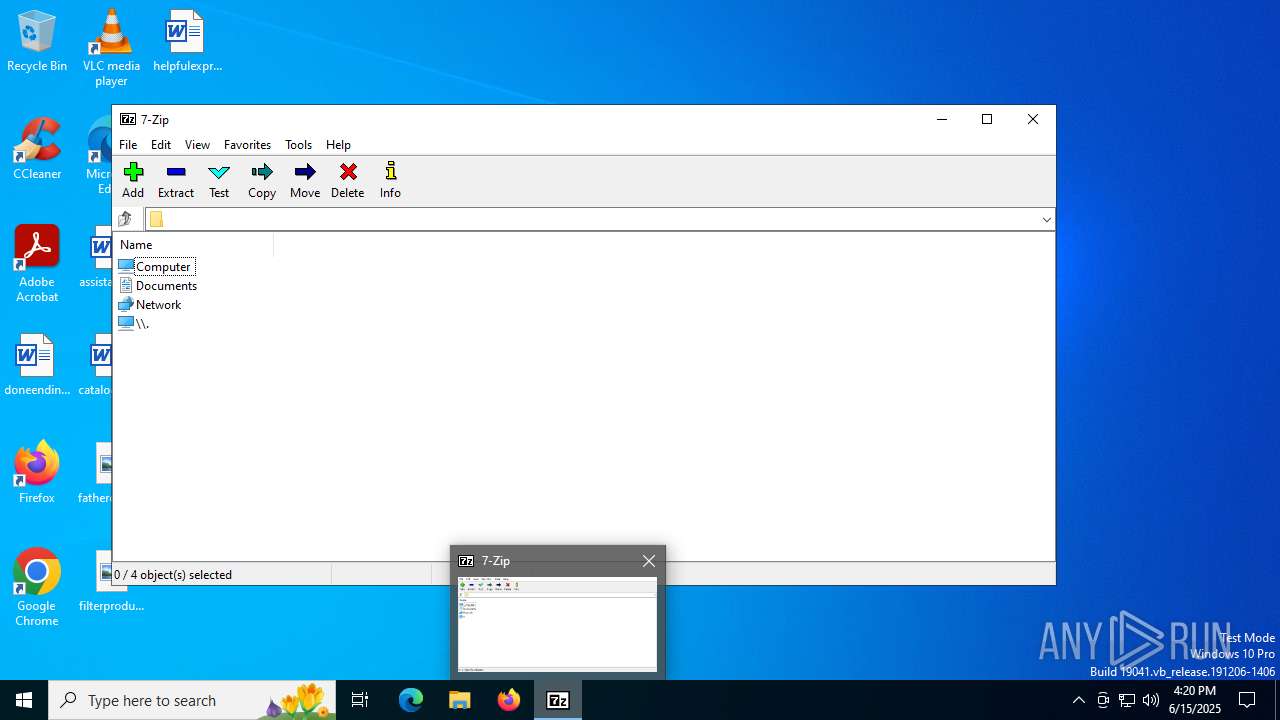Close the 7-Zip window

coord(1033,119)
